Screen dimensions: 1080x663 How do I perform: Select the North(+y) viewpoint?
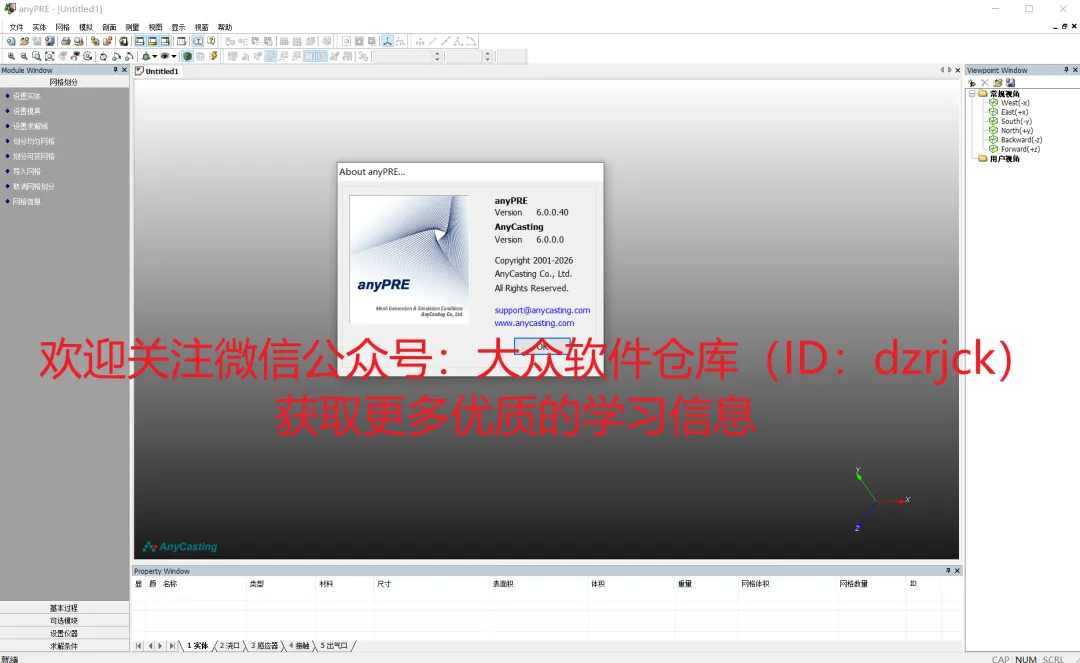tap(1017, 131)
